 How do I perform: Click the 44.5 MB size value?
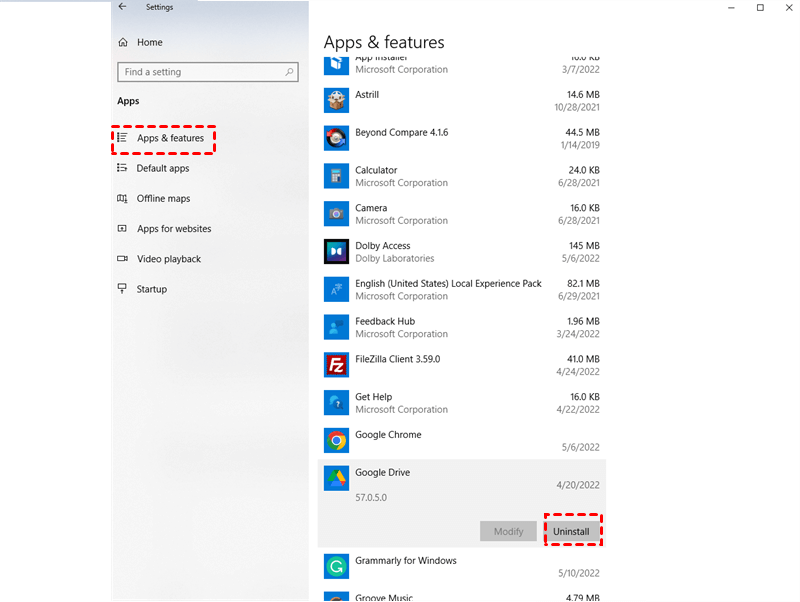coord(582,132)
